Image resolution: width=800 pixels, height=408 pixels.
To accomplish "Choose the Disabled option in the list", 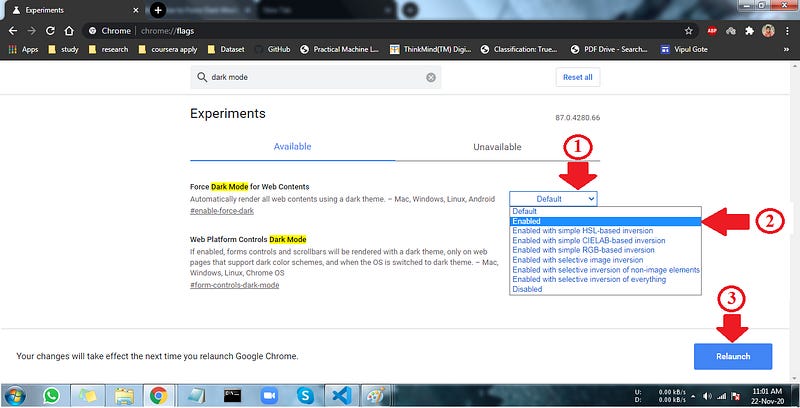I will pos(605,289).
